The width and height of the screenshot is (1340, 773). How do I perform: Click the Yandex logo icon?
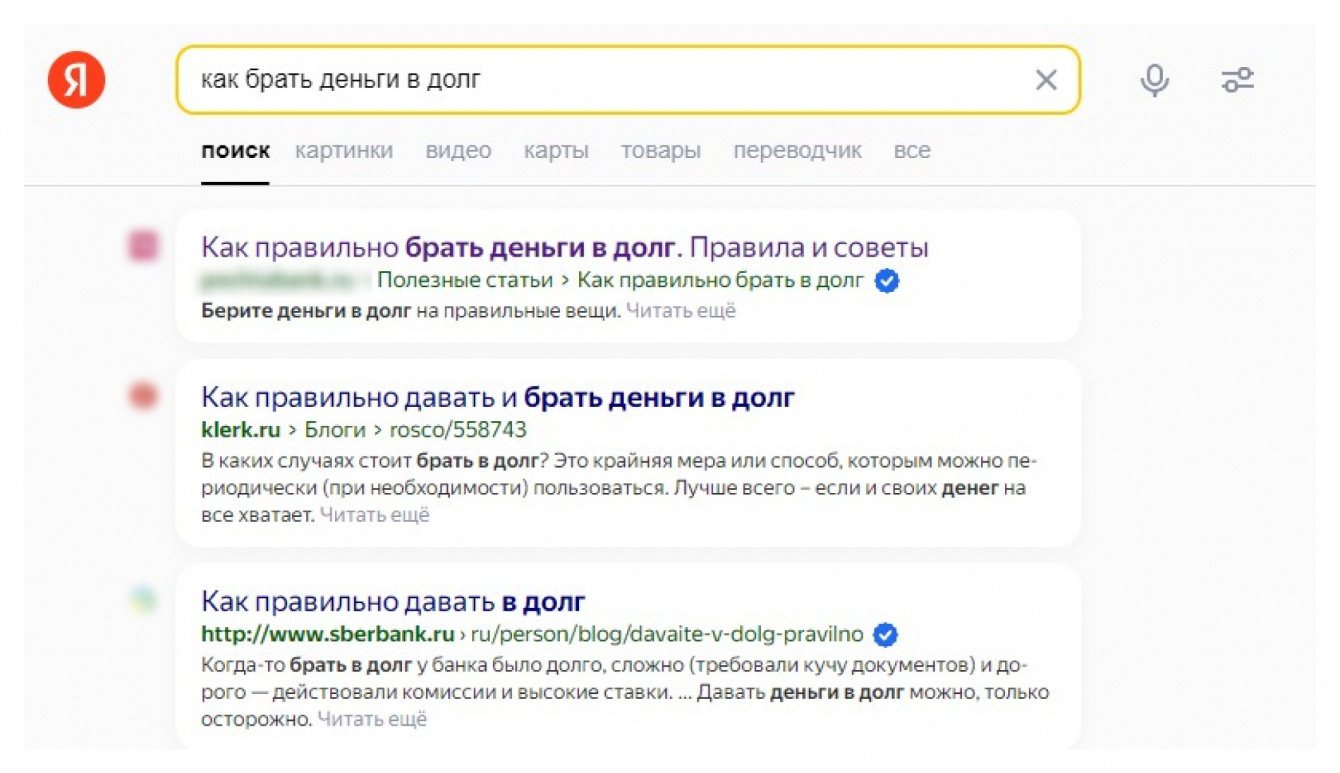76,80
